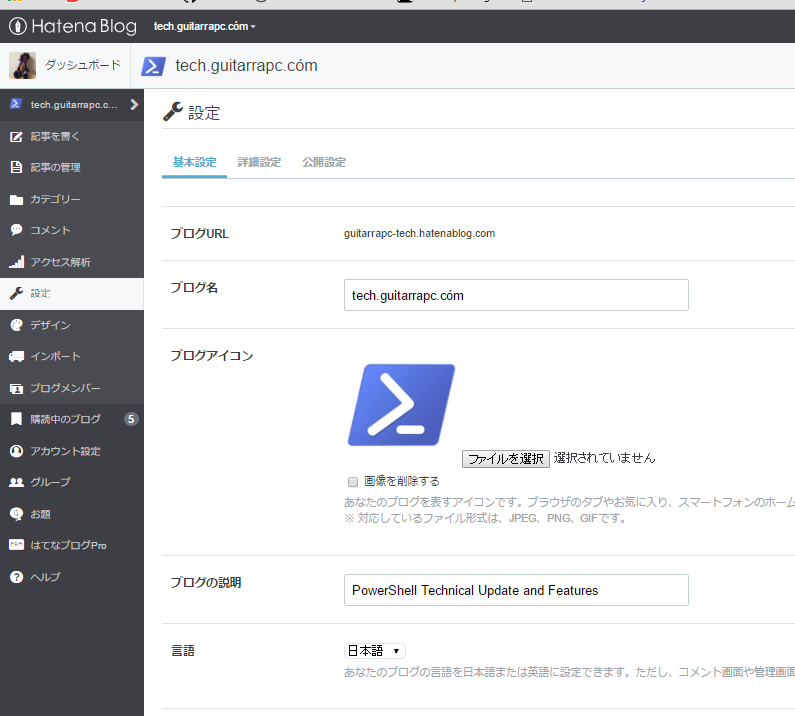
Task: Click the ブログメンバー members icon
Action: (16, 388)
